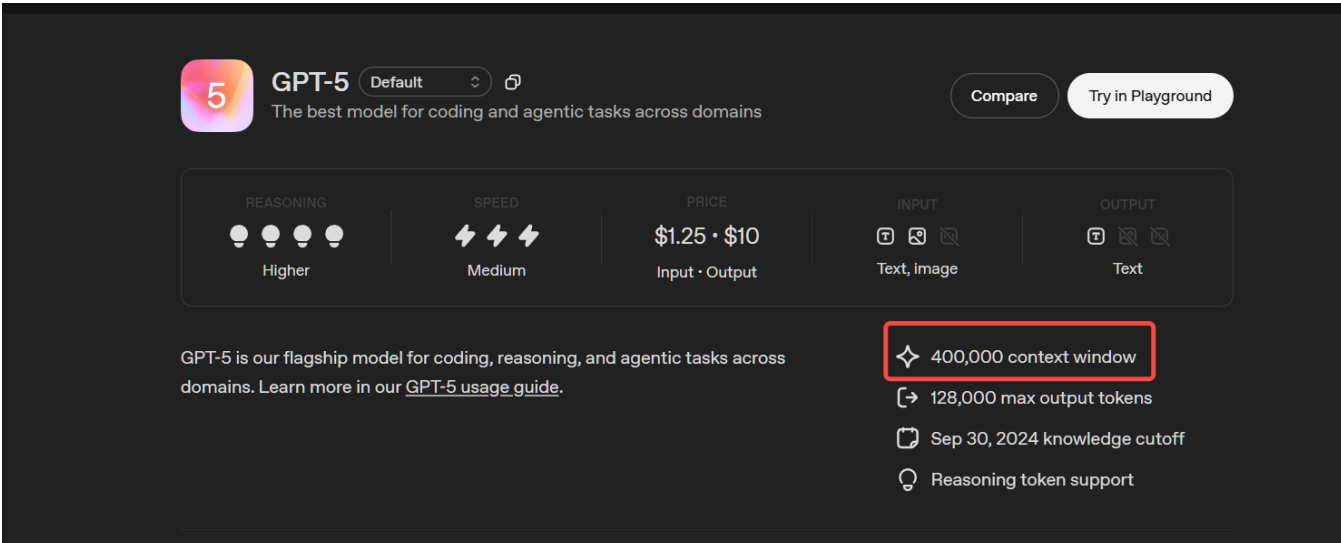The width and height of the screenshot is (1341, 543).
Task: Click the PRICE column header
Action: point(707,202)
